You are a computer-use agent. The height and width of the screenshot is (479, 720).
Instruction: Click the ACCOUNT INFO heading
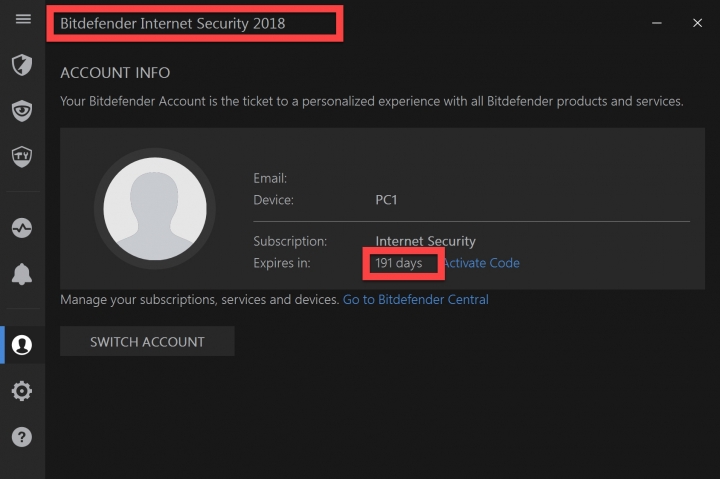pyautogui.click(x=115, y=73)
